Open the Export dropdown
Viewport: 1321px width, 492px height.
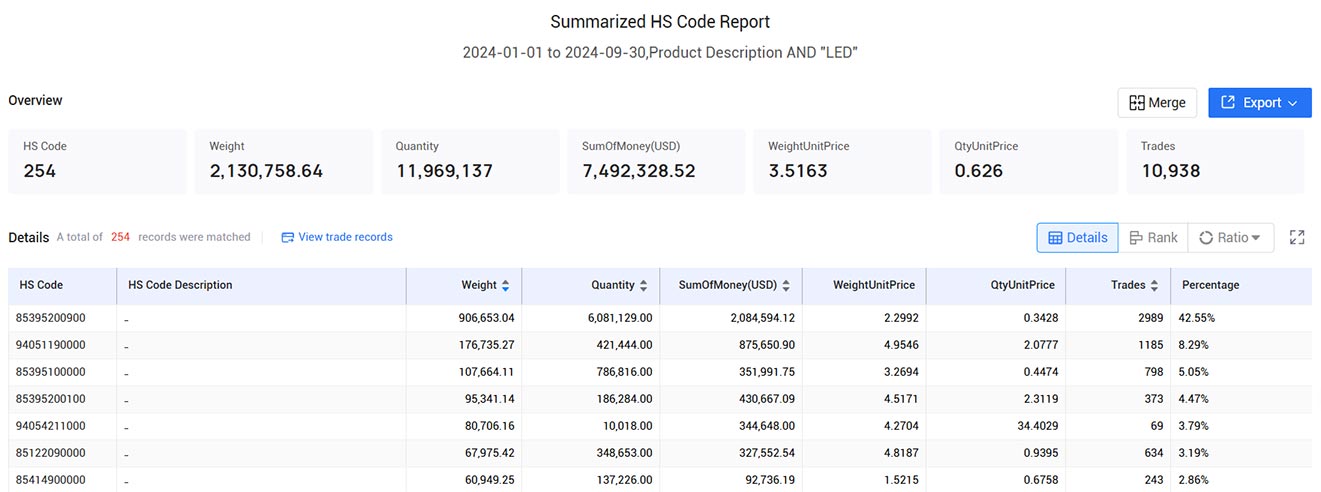(x=1260, y=102)
